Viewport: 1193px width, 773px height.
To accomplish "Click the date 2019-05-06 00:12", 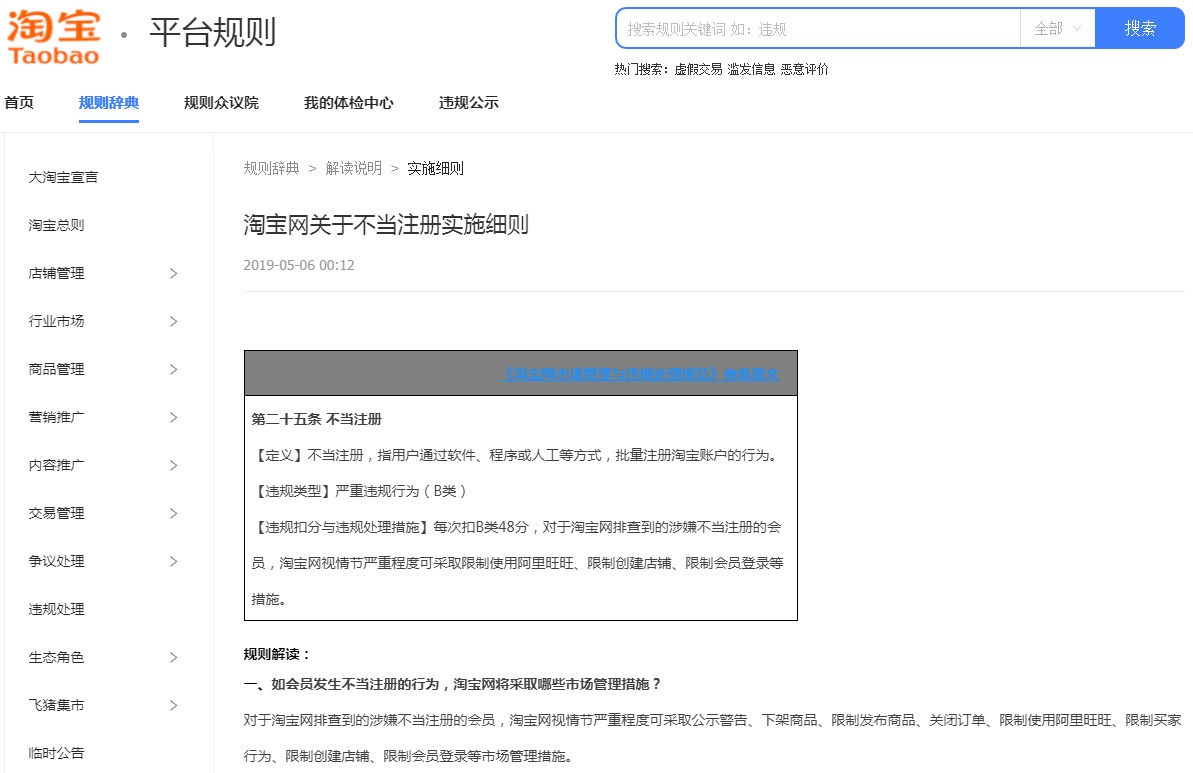I will point(299,266).
